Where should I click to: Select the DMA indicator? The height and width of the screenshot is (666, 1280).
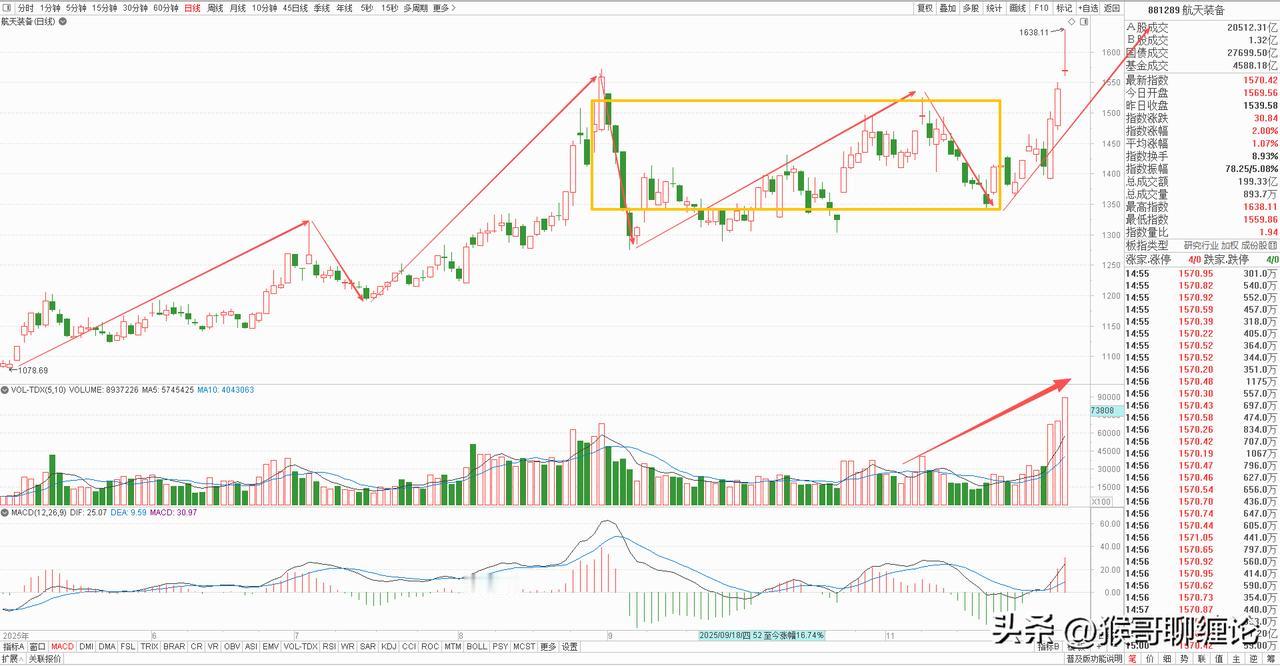pos(107,647)
